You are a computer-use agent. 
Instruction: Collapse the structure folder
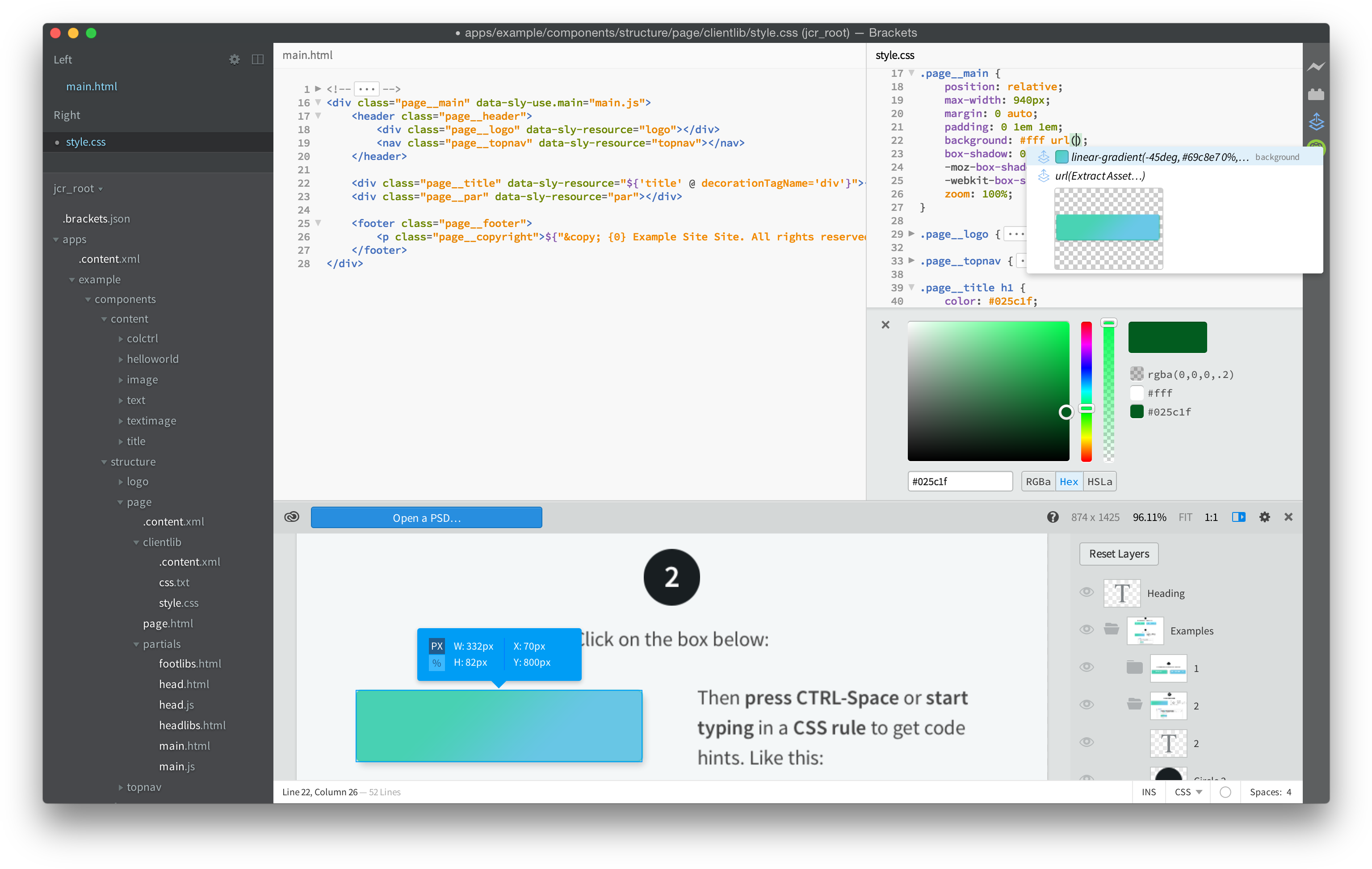[104, 462]
